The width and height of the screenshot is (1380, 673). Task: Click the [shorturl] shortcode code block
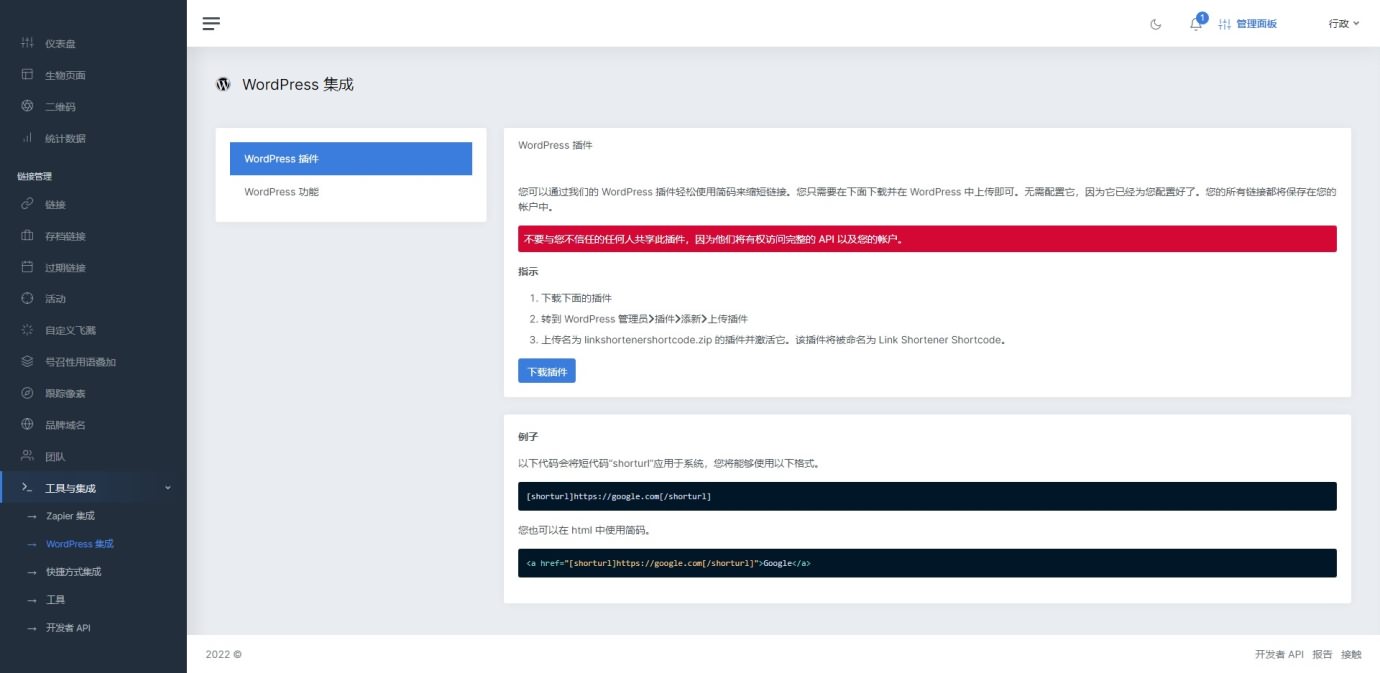(927, 496)
